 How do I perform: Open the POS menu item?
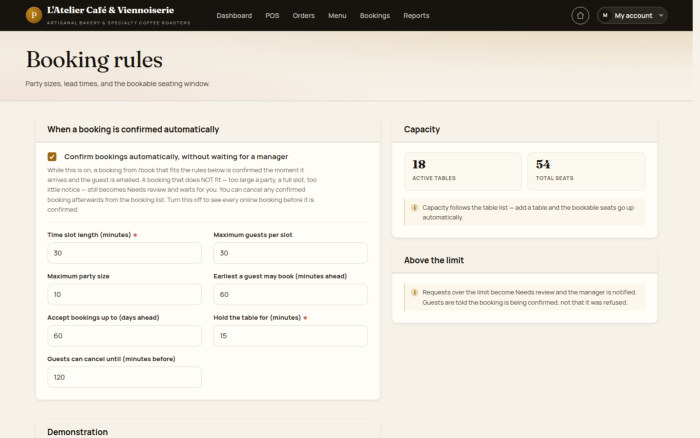[x=272, y=16]
